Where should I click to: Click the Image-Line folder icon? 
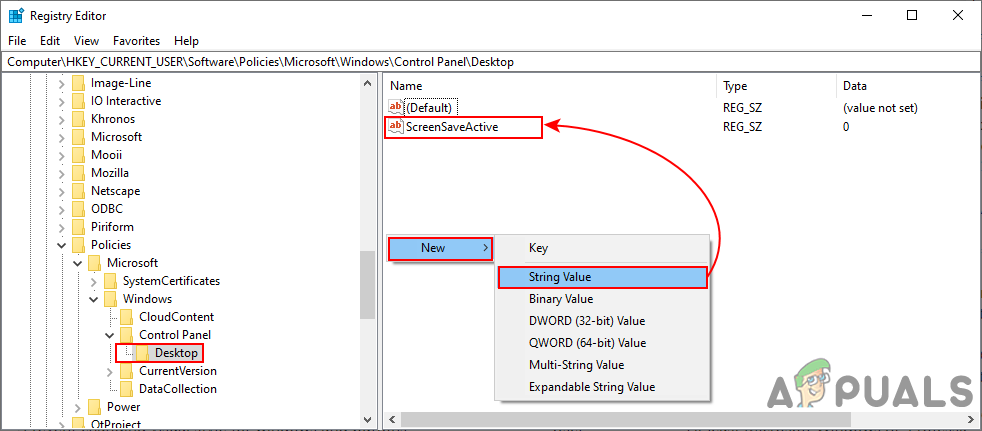pyautogui.click(x=78, y=83)
